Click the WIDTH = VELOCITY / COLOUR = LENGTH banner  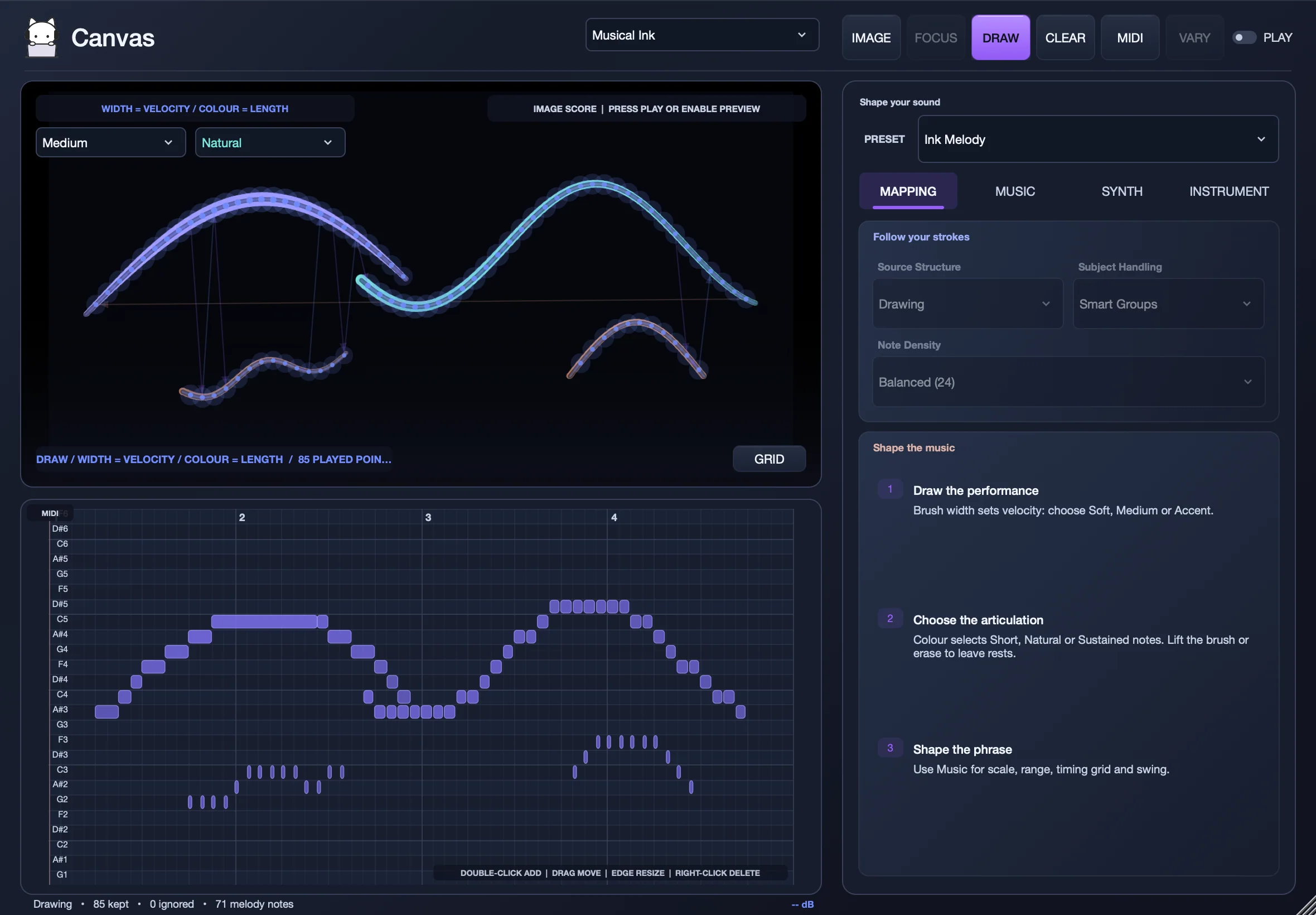coord(195,109)
